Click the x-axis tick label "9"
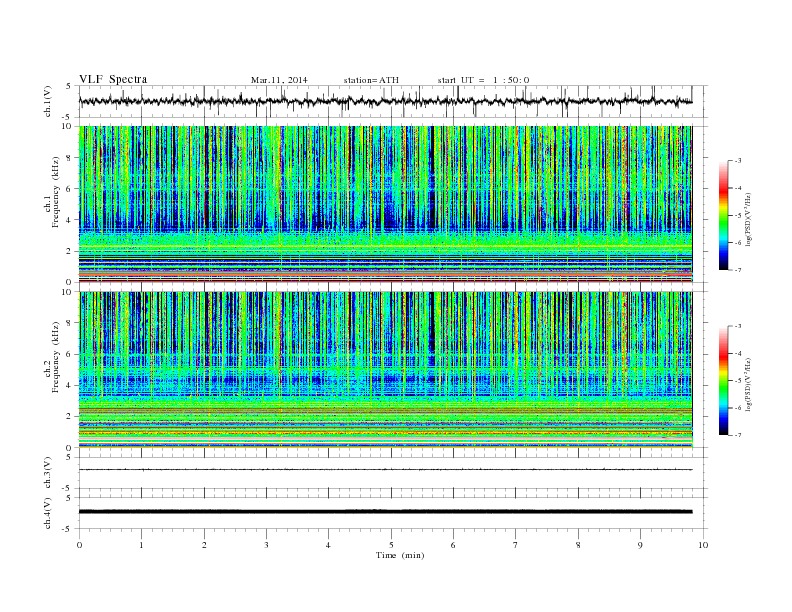 tap(640, 545)
